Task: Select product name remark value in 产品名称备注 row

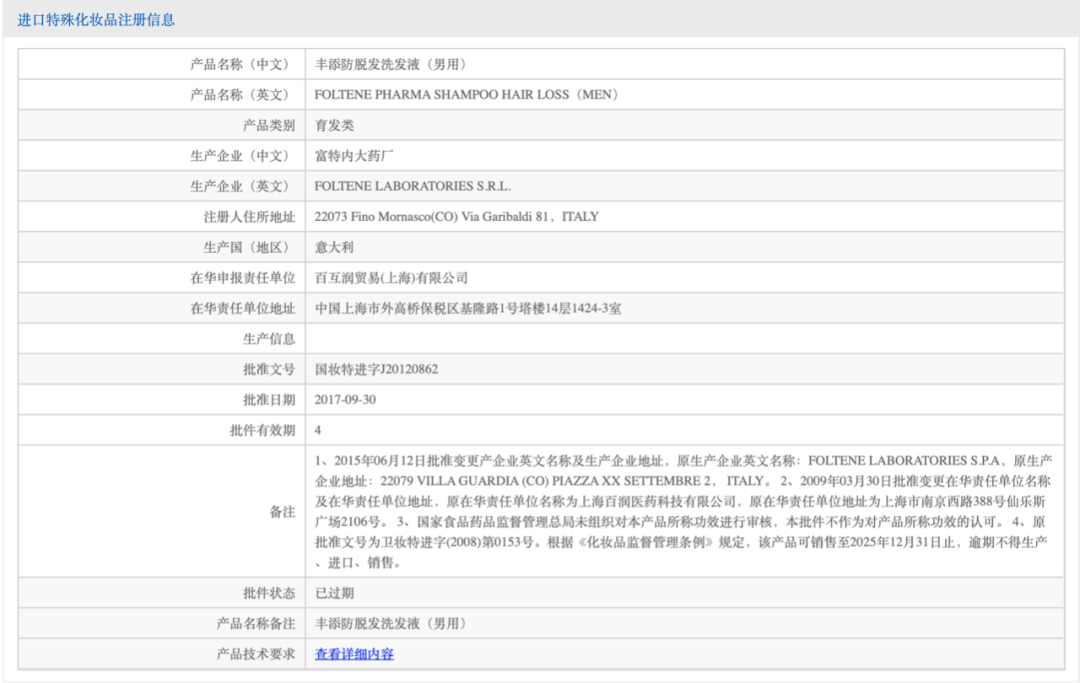Action: click(393, 623)
